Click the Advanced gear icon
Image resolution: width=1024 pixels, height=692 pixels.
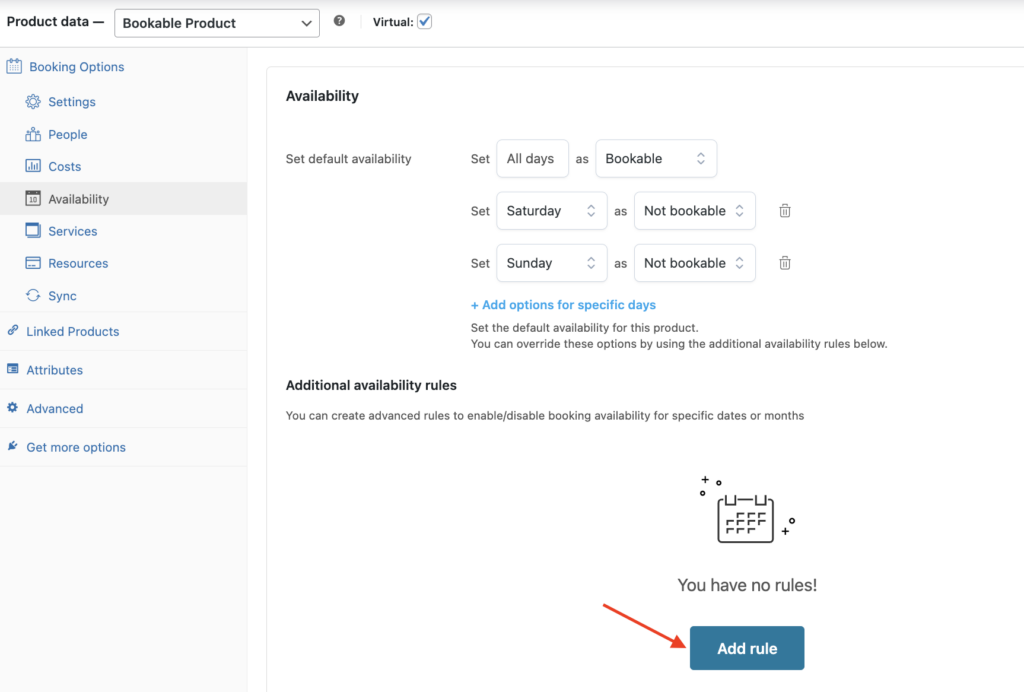(12, 407)
